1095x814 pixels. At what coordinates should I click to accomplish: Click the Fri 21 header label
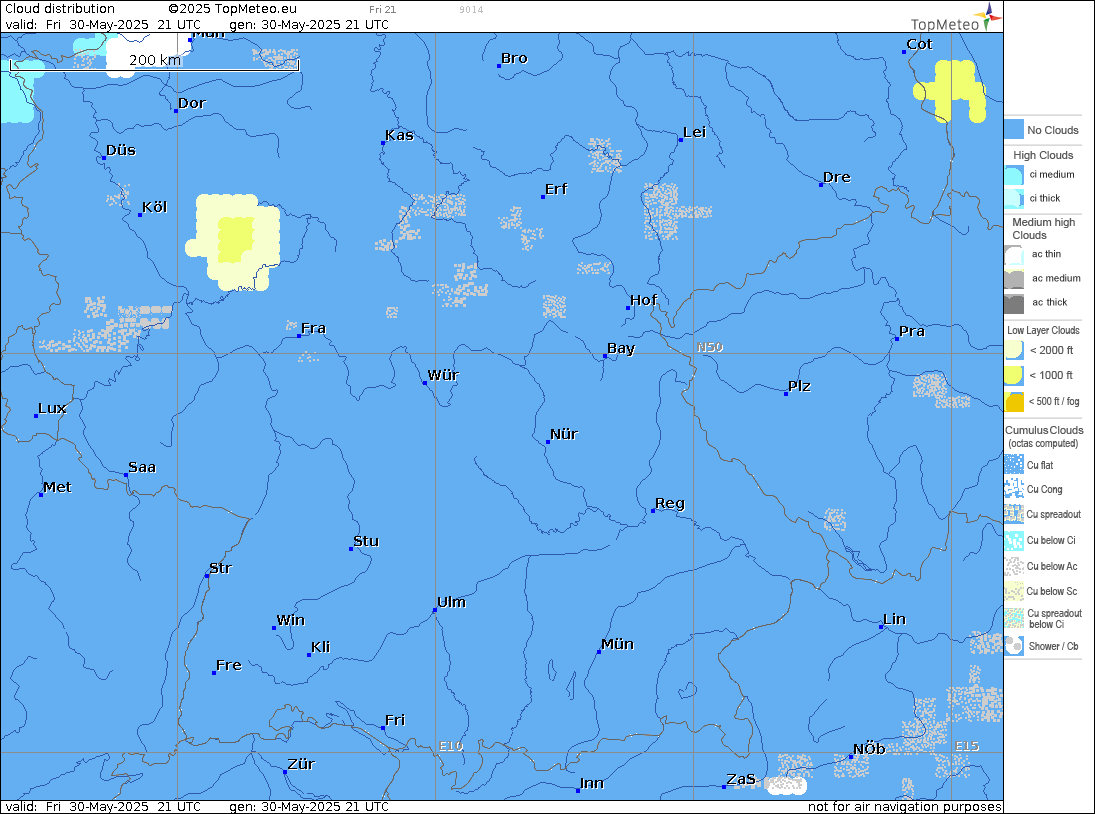tap(383, 10)
